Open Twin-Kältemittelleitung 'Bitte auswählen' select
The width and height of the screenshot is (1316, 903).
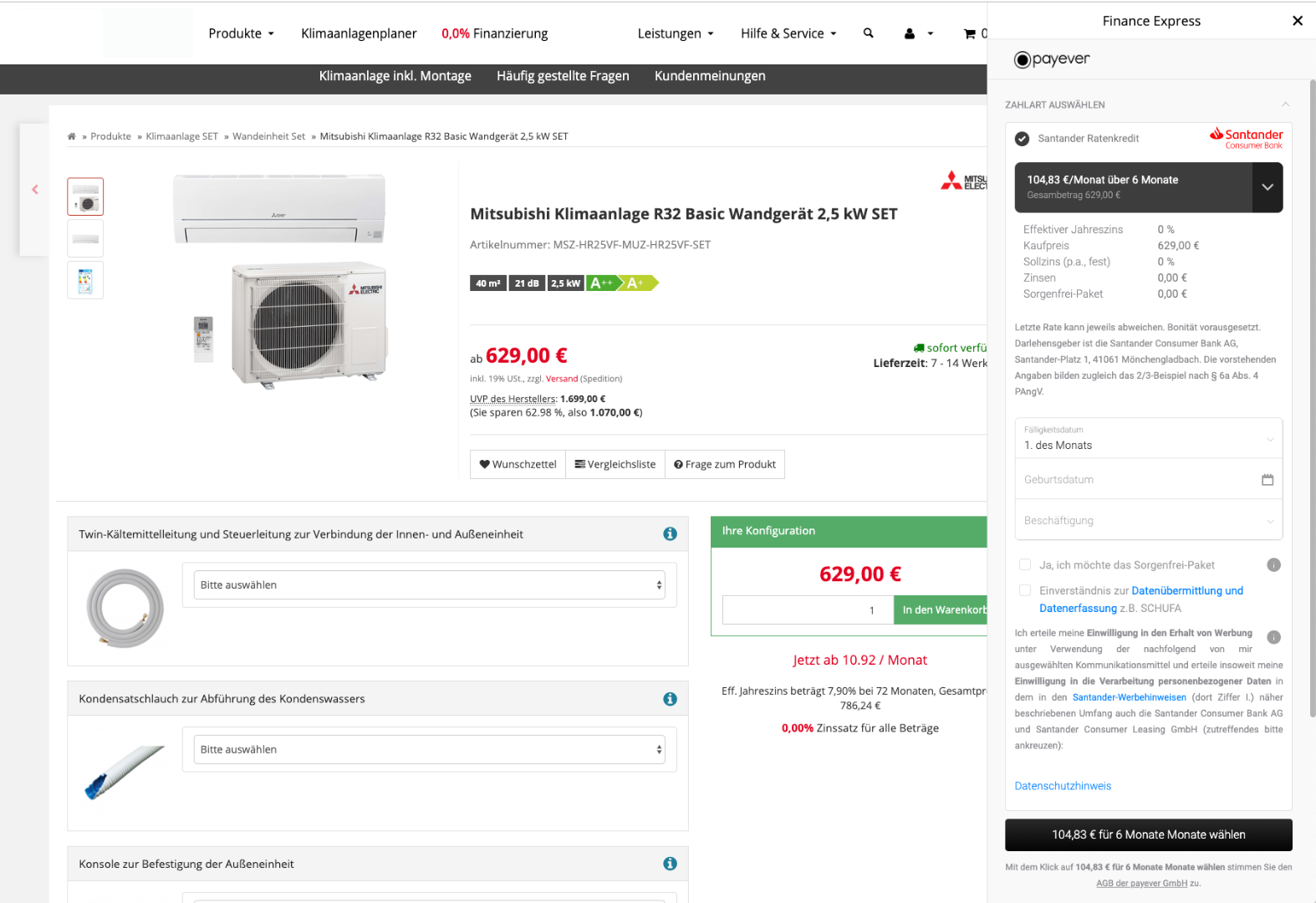pyautogui.click(x=430, y=585)
